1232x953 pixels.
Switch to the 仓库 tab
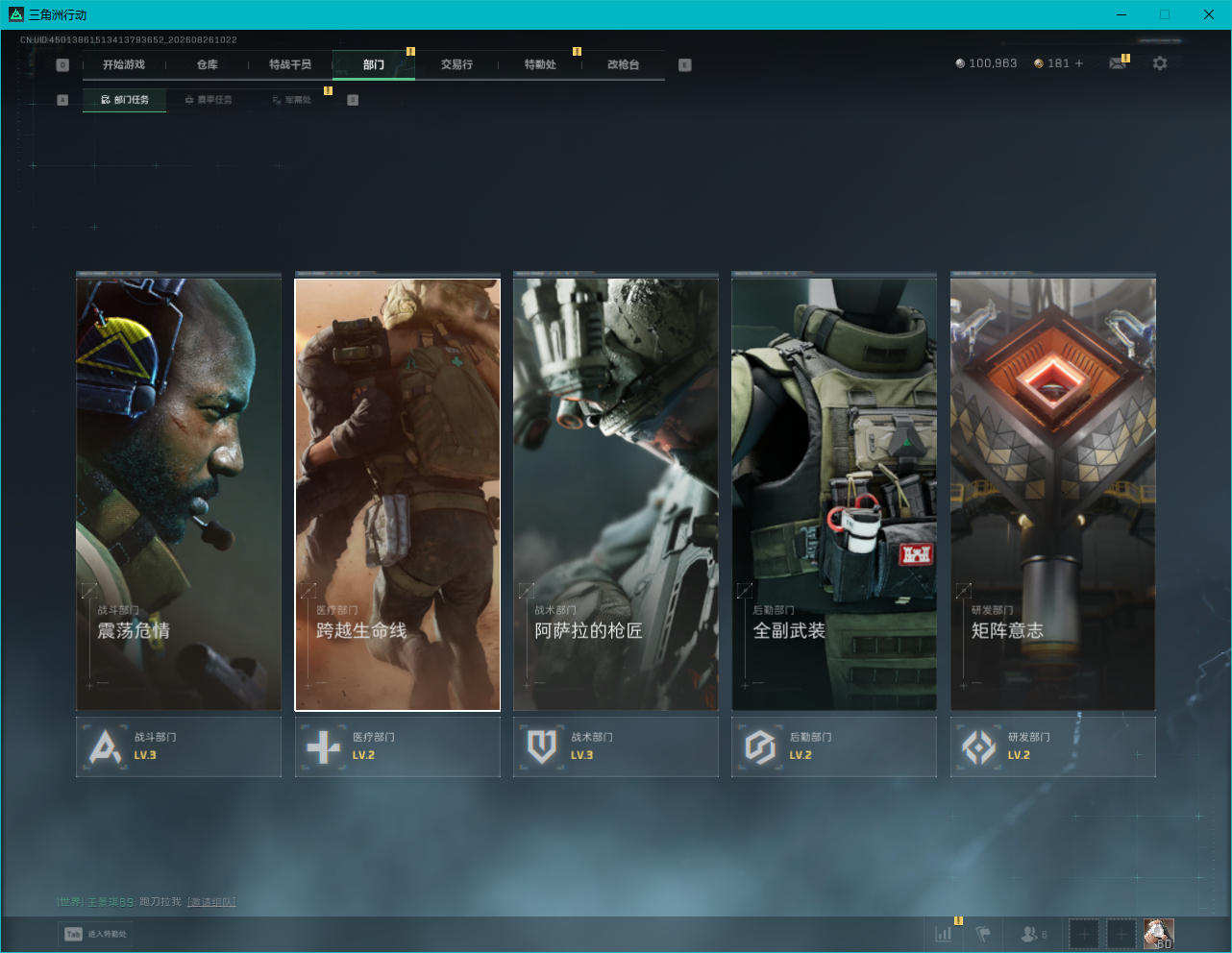pyautogui.click(x=207, y=64)
